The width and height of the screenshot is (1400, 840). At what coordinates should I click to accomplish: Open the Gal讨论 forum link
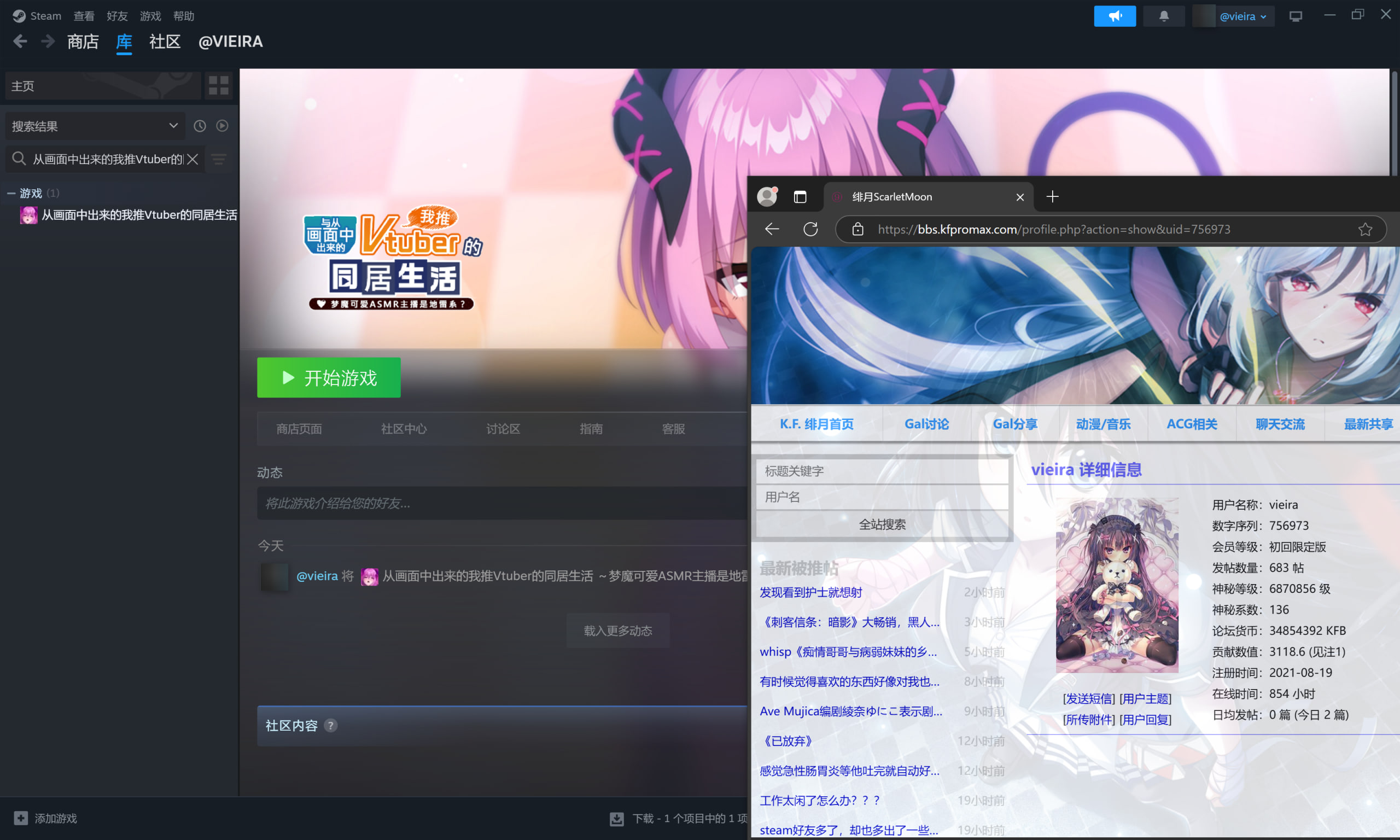926,424
